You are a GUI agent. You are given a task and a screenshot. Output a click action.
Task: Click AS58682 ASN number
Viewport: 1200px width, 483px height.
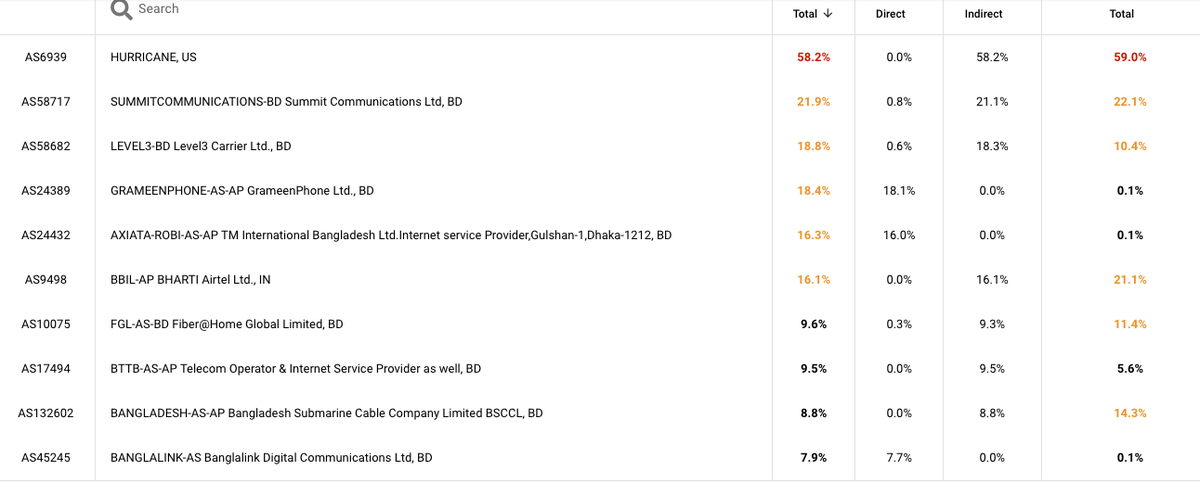point(46,146)
